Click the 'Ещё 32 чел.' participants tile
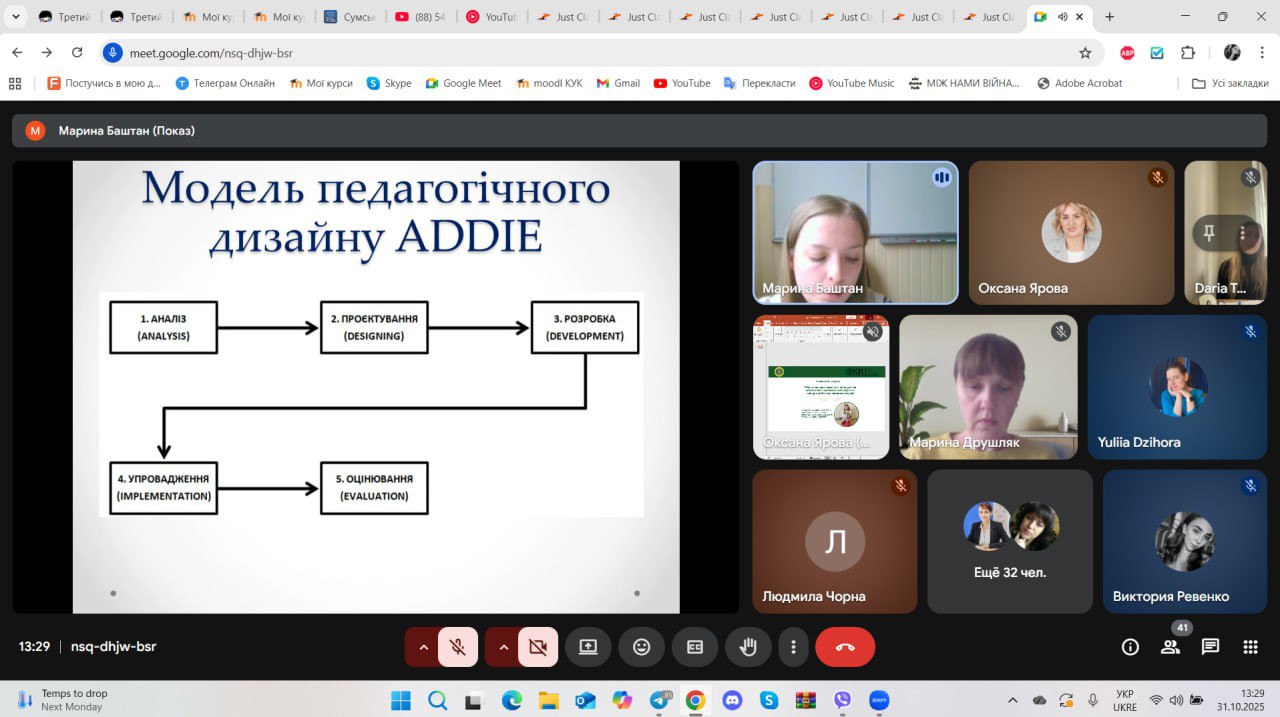This screenshot has width=1280, height=717. (x=1009, y=540)
